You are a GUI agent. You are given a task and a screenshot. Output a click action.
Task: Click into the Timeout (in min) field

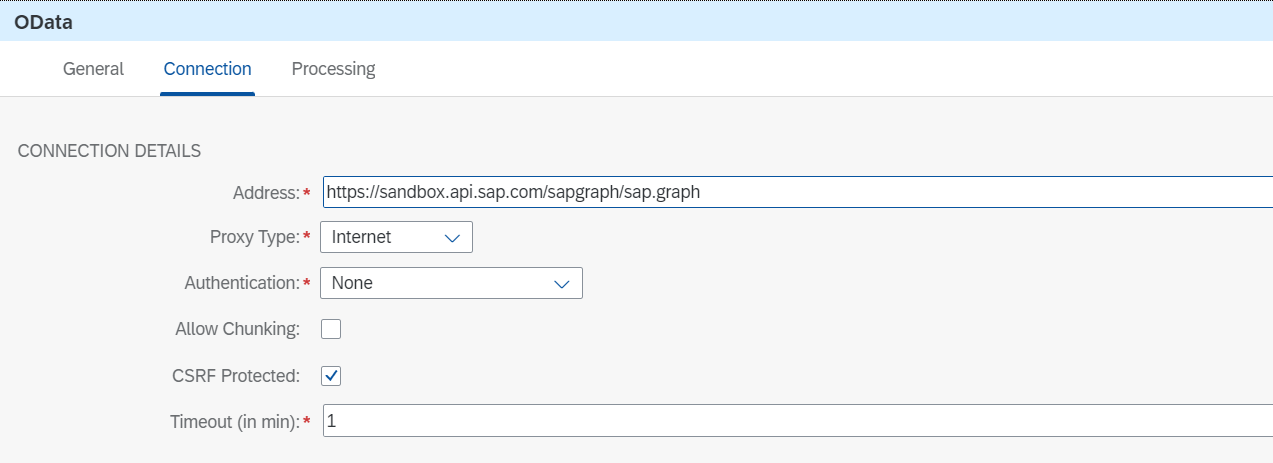click(x=790, y=421)
